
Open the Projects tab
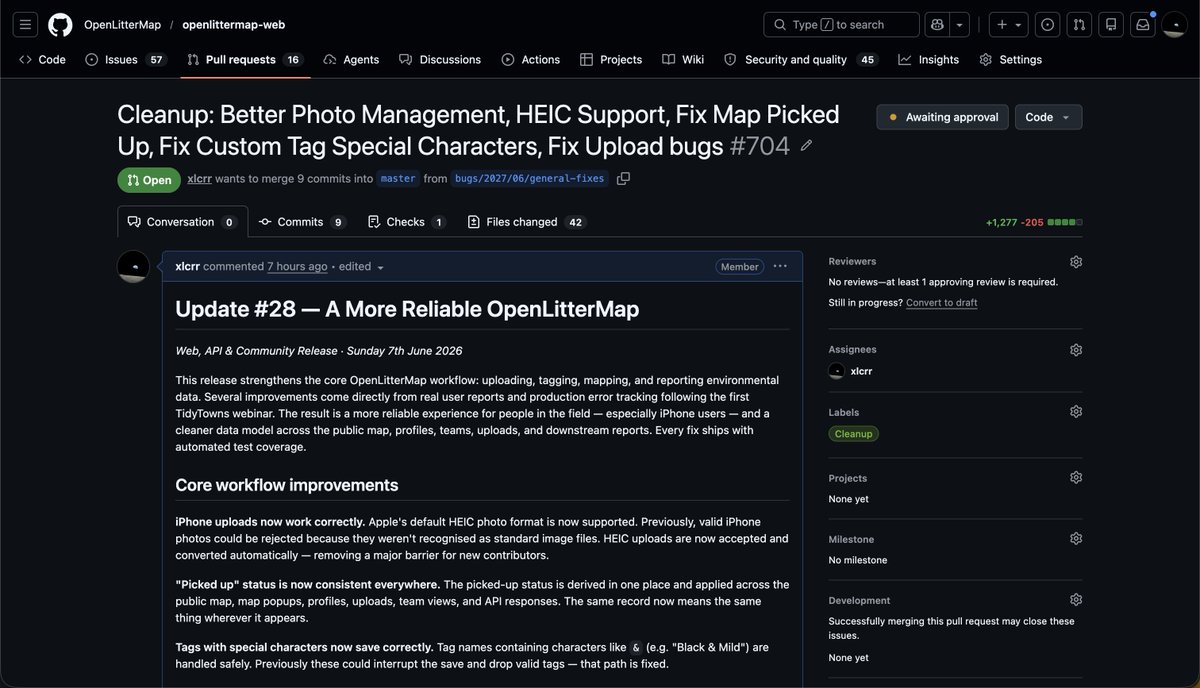pyautogui.click(x=611, y=60)
